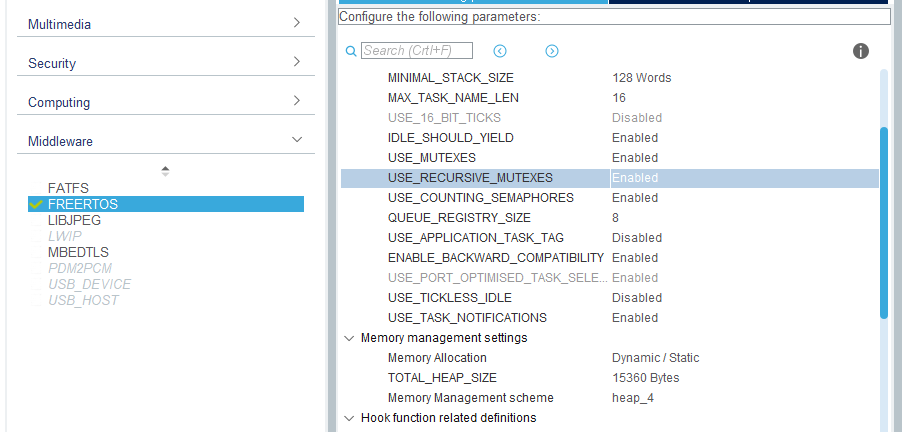913x432 pixels.
Task: Open Memory Management scheme heap_4 value
Action: [632, 398]
